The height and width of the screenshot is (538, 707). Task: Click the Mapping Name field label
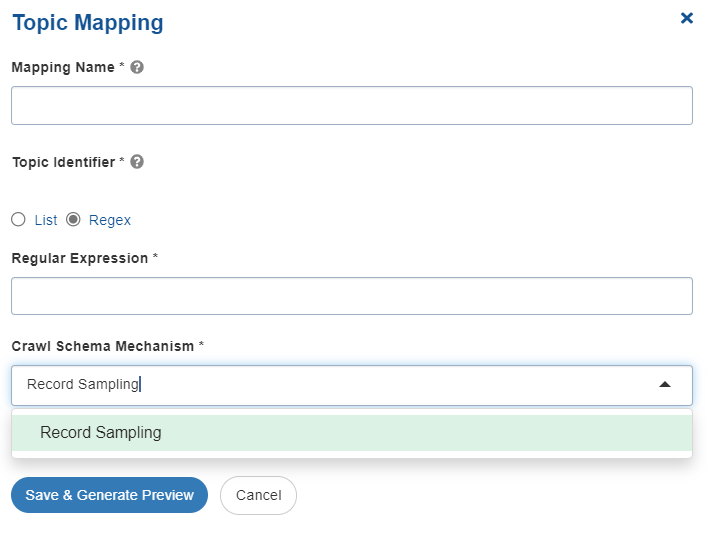click(63, 67)
